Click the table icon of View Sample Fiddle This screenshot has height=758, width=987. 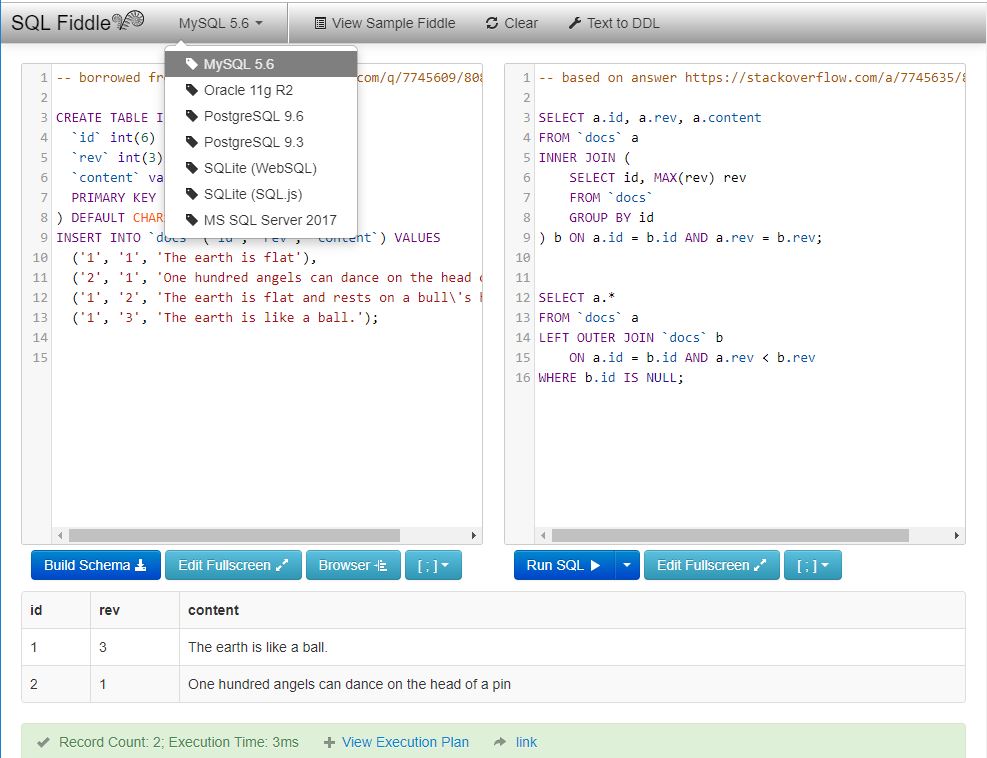pos(320,23)
